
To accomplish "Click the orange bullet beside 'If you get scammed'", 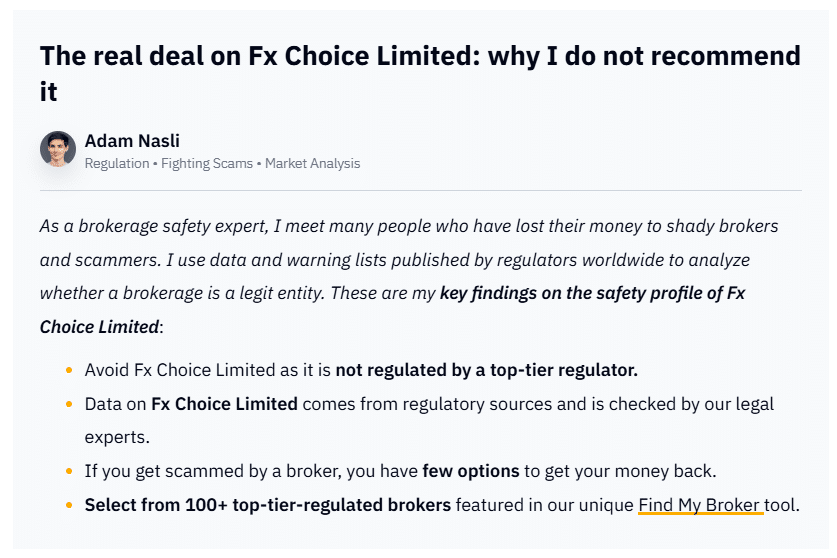I will 69,471.
